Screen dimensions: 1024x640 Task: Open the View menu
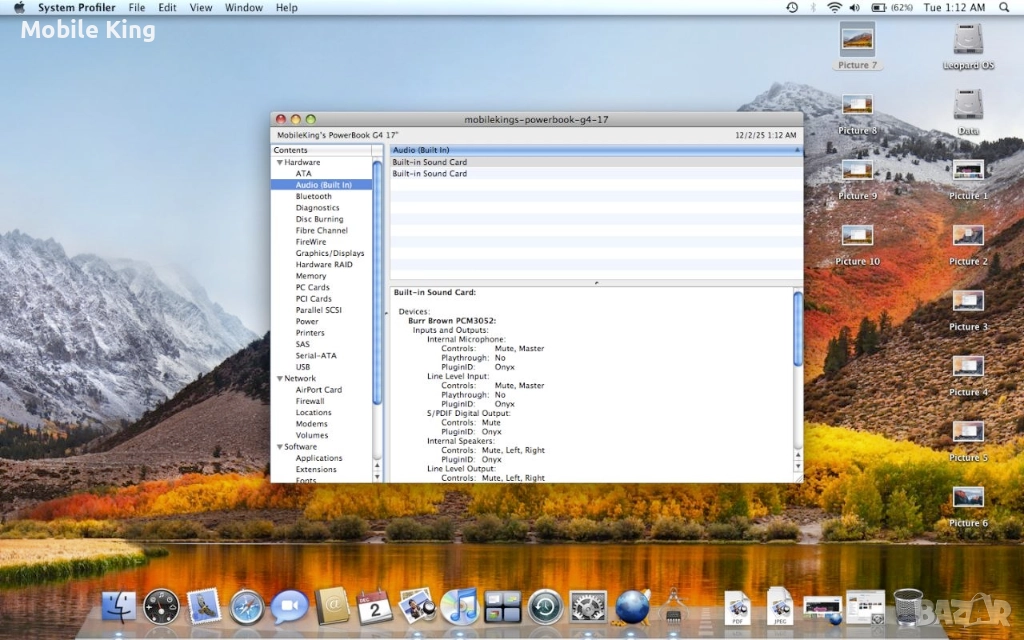coord(201,7)
